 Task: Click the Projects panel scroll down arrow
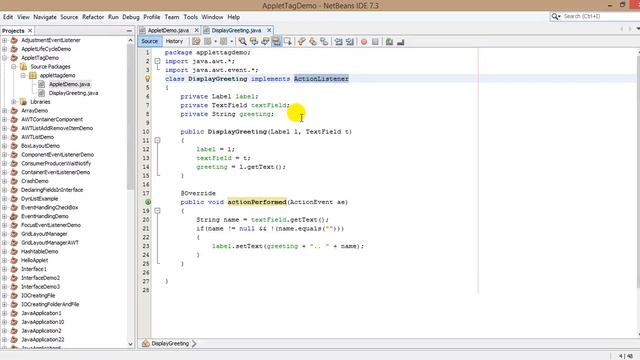tap(130, 344)
